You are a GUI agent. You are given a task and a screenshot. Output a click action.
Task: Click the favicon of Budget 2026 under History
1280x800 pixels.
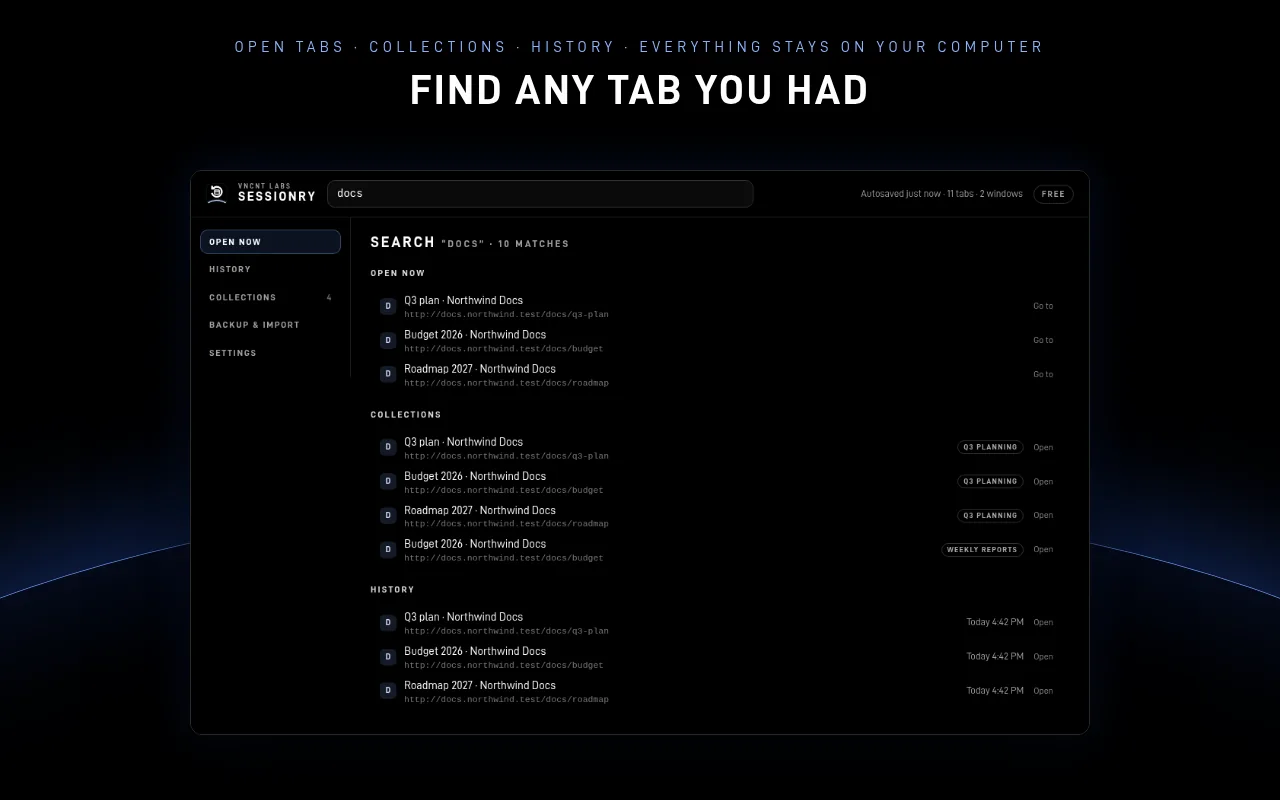[388, 656]
